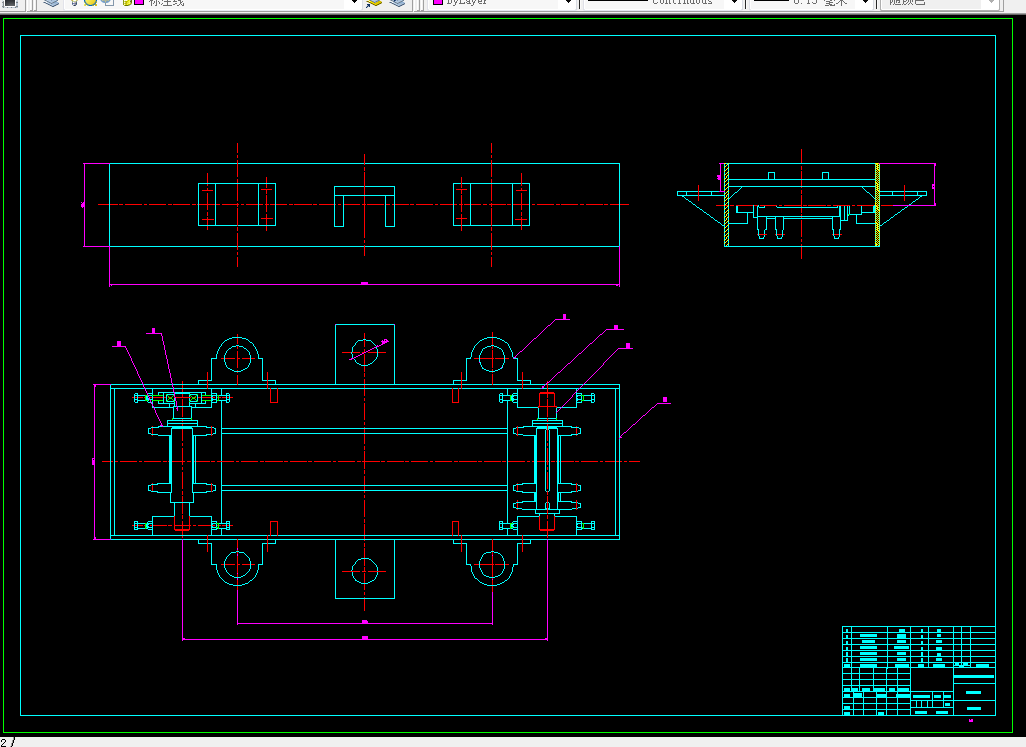Select the title block table in the drawing

[x=919, y=670]
